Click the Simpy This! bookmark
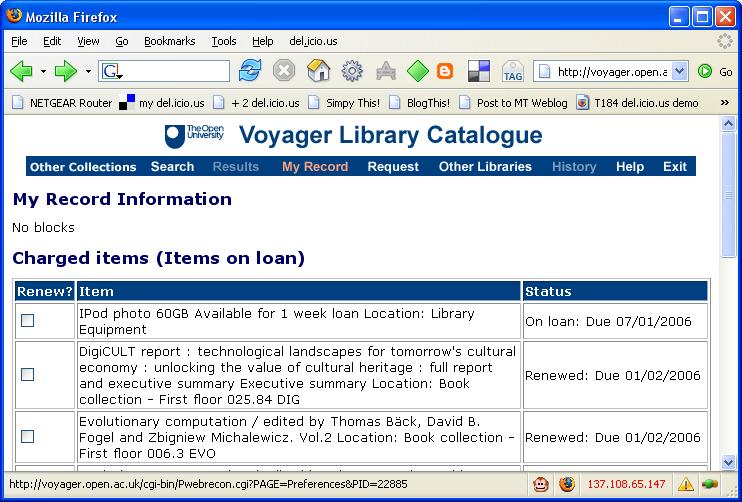 point(344,103)
